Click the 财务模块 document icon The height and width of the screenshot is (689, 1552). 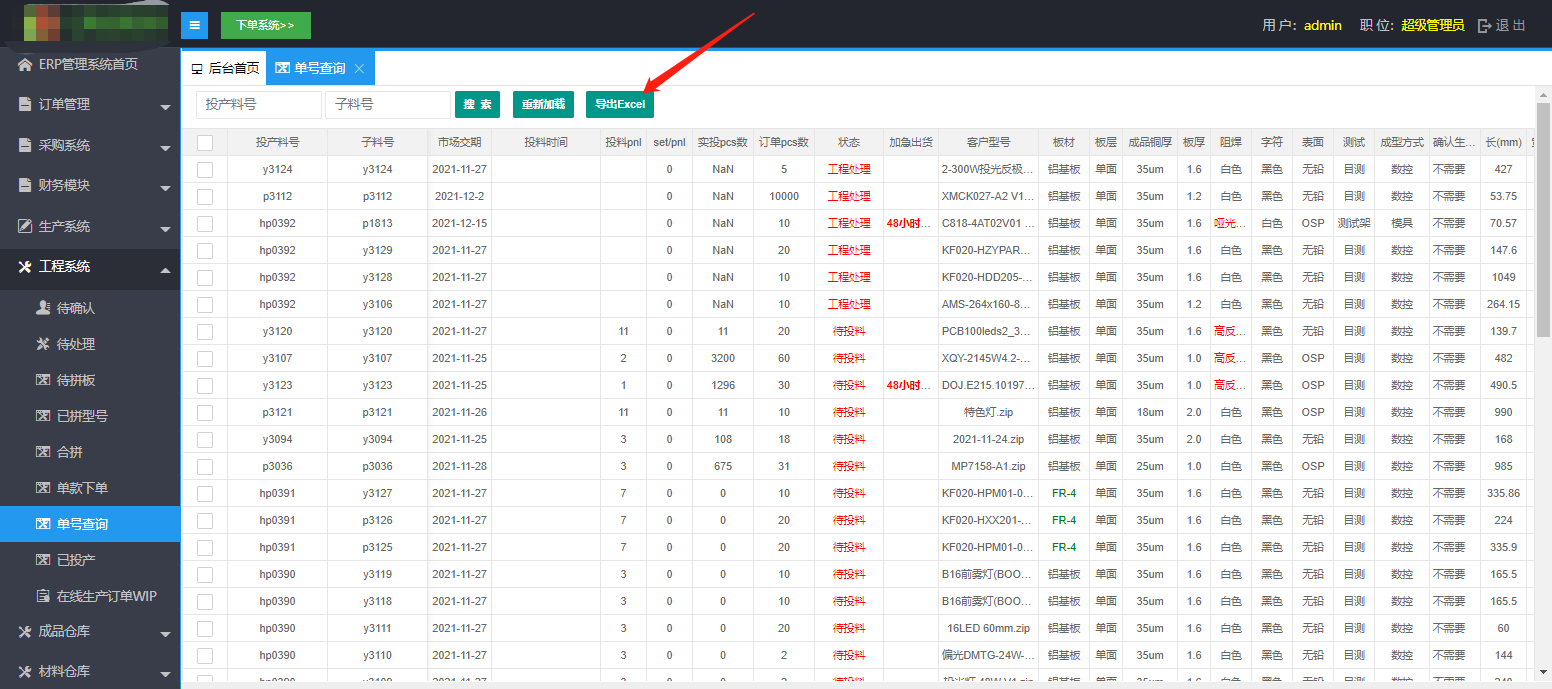coord(25,186)
